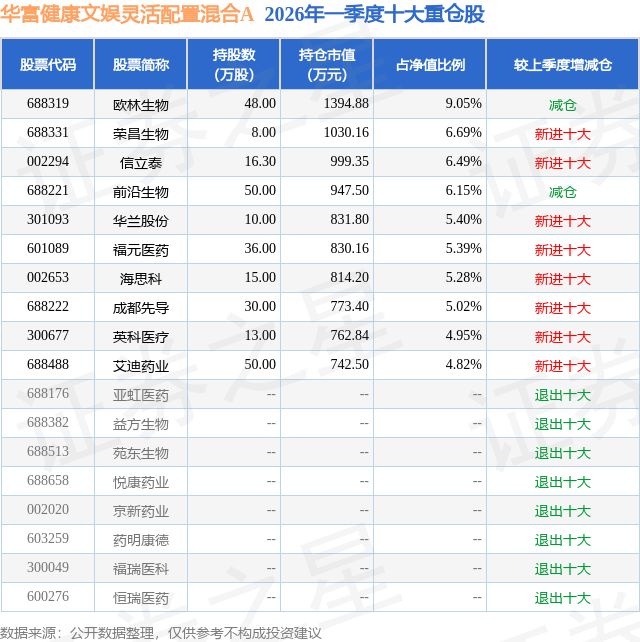
Task: Select stock name 华兰股份
Action: coord(141,222)
